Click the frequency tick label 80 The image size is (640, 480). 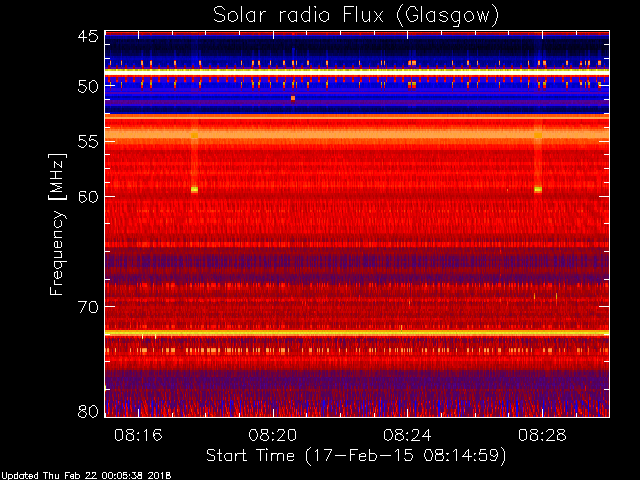point(88,411)
